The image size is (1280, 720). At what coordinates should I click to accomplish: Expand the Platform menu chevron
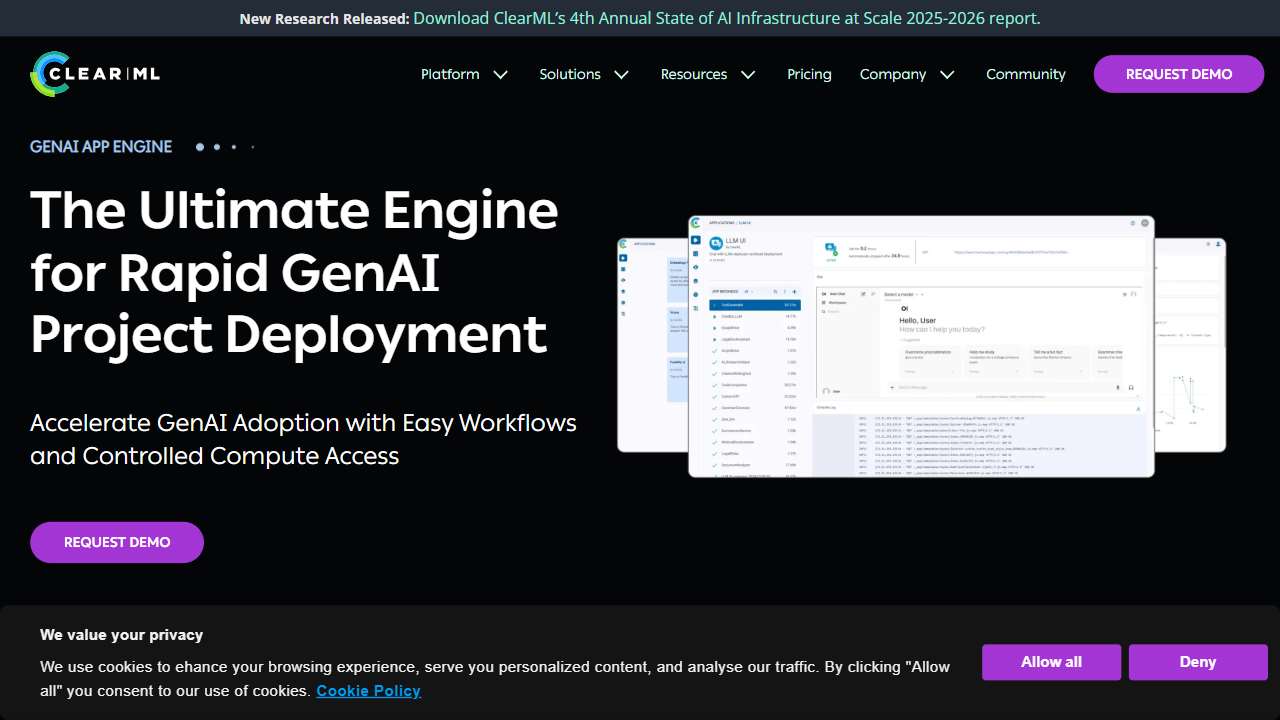point(501,75)
